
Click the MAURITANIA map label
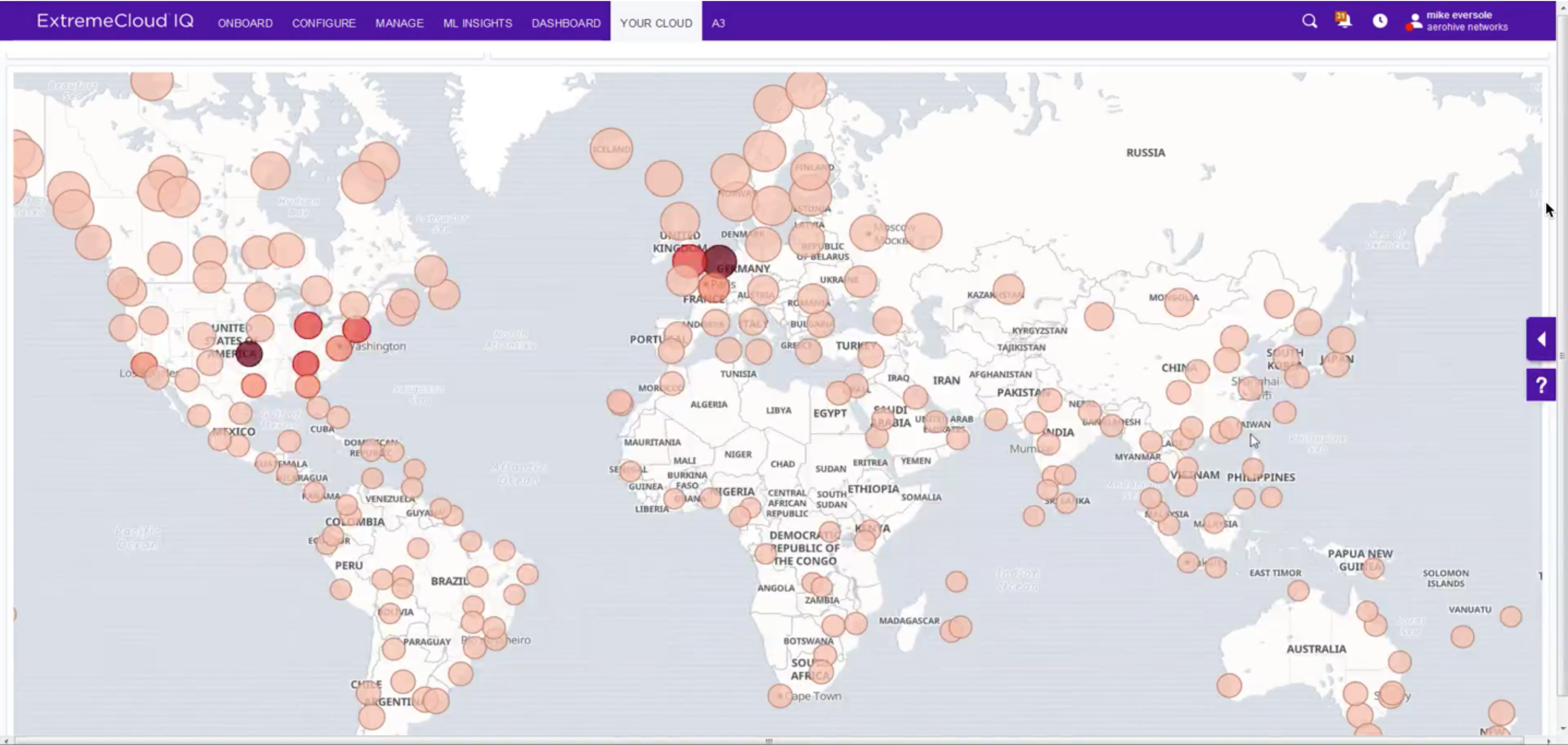(x=652, y=442)
